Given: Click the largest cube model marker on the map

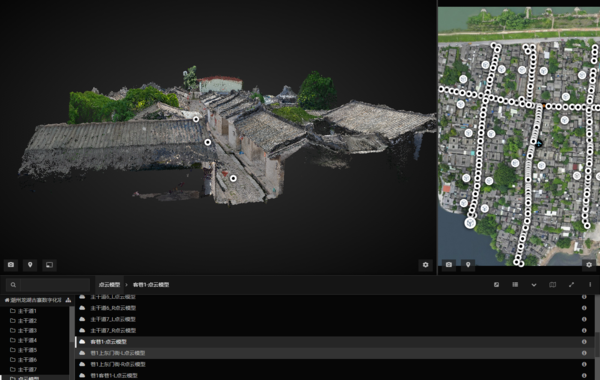Looking at the screenshot, I should tap(470, 223).
